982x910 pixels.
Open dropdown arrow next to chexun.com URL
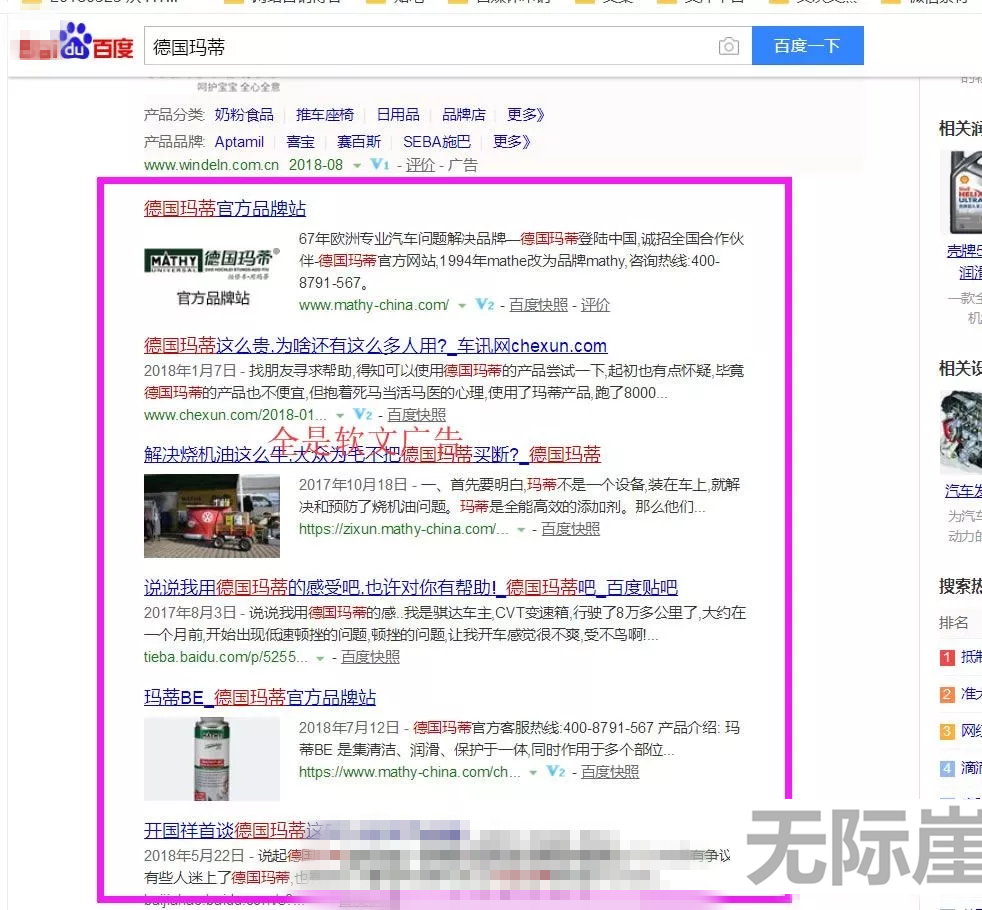click(340, 416)
